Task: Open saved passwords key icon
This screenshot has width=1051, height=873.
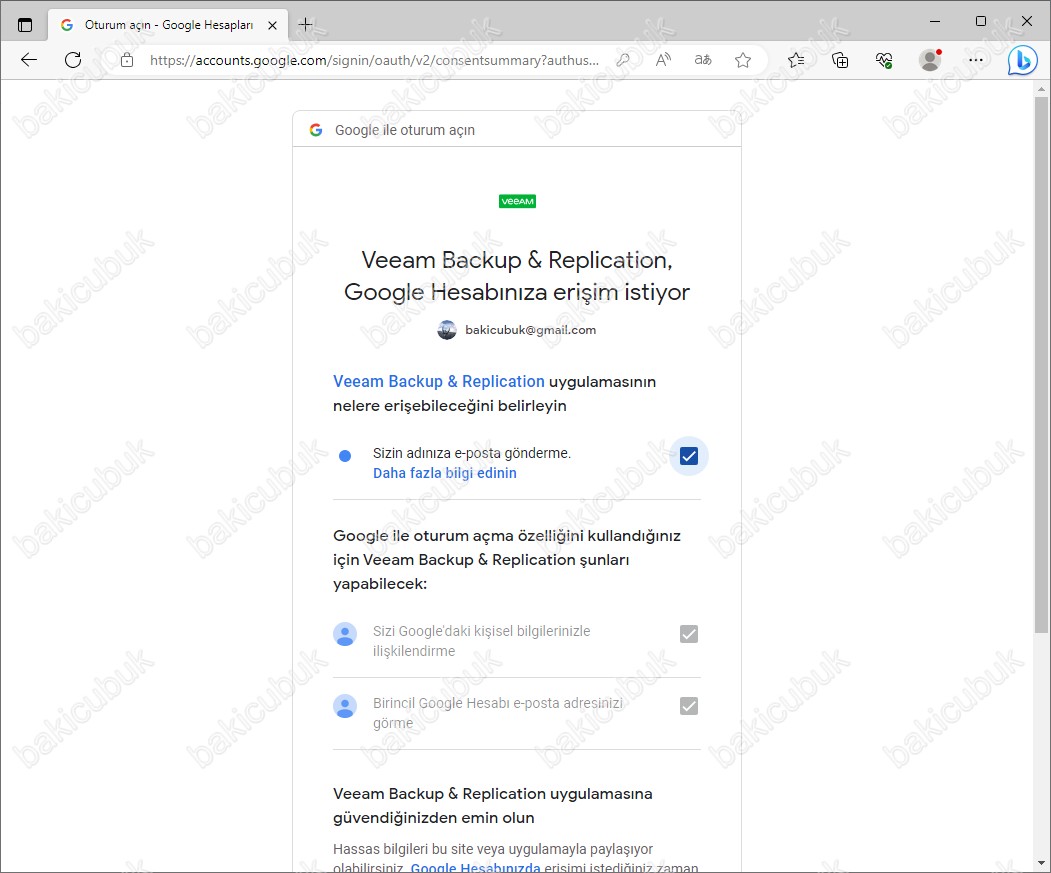Action: pos(623,60)
